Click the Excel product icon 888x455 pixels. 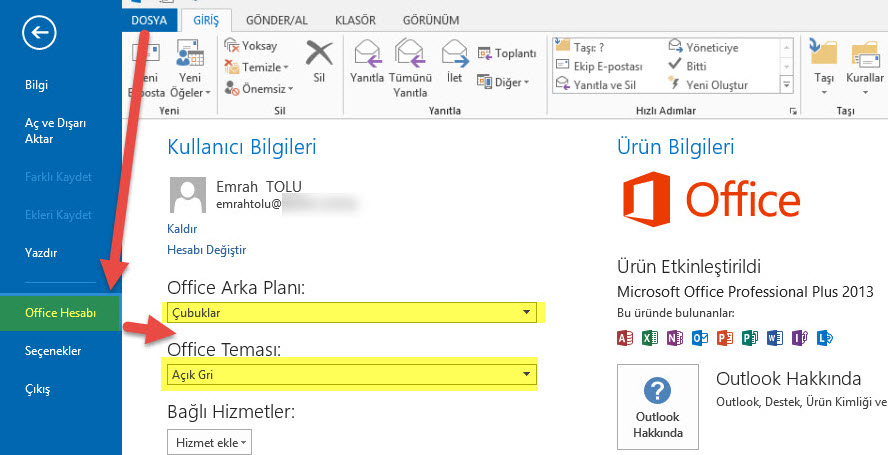pyautogui.click(x=650, y=338)
